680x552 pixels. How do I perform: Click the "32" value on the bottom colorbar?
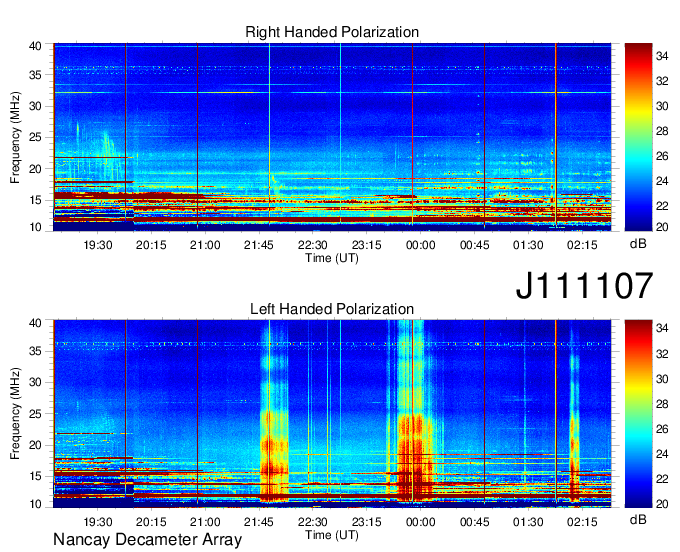click(662, 354)
